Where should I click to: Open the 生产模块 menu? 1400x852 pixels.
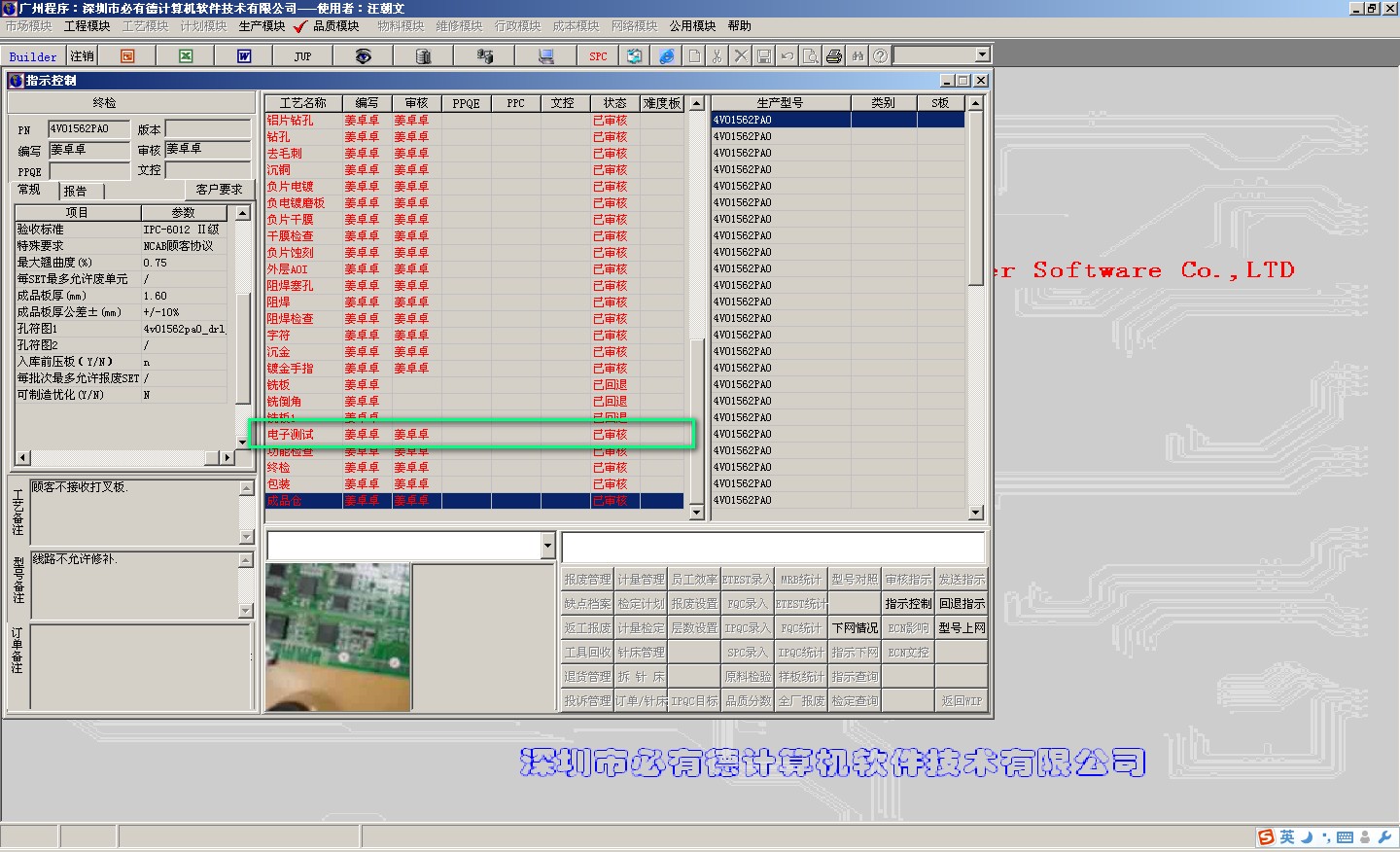click(262, 26)
